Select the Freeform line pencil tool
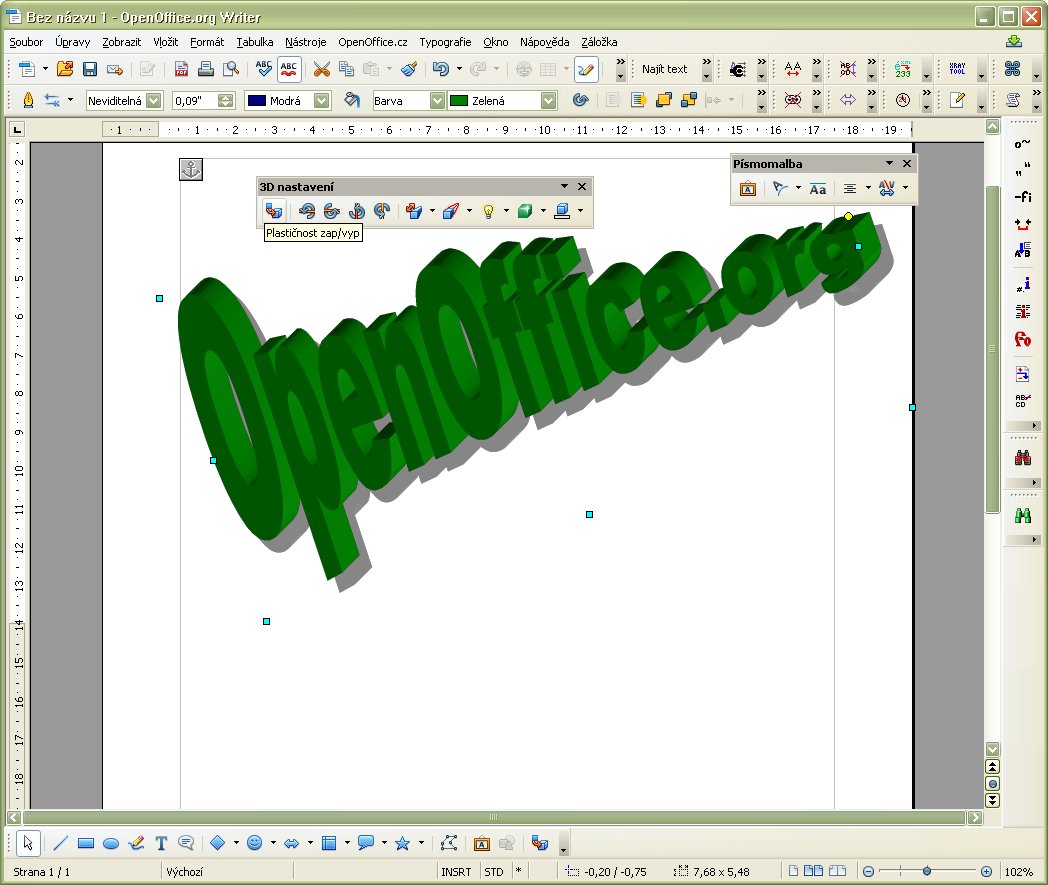Image resolution: width=1048 pixels, height=885 pixels. (x=136, y=843)
